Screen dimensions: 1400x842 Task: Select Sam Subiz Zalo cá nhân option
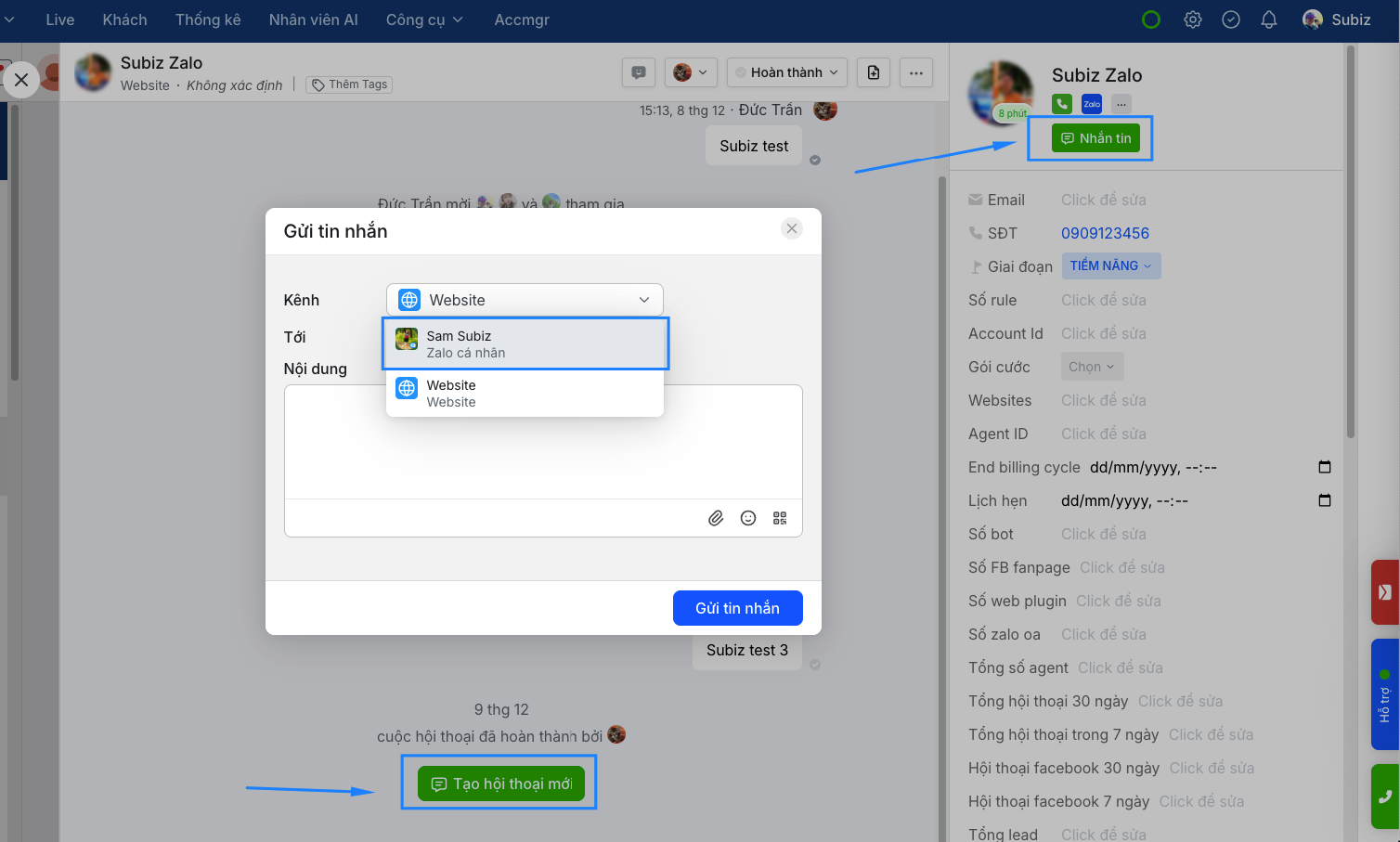525,344
